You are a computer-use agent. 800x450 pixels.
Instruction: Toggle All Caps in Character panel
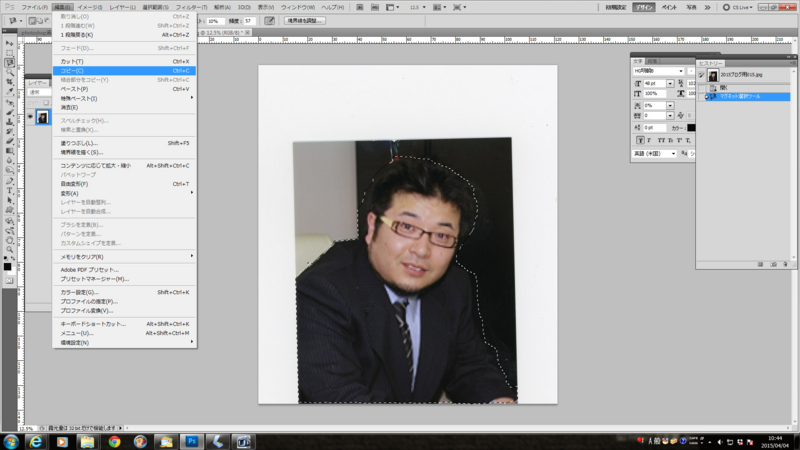(662, 140)
